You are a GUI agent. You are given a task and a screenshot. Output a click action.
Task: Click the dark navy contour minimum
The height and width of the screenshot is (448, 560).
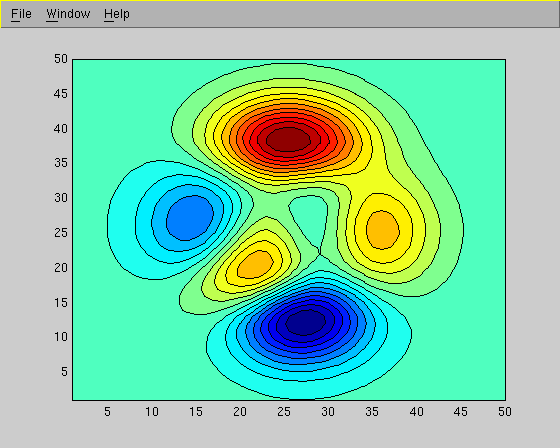pyautogui.click(x=306, y=322)
